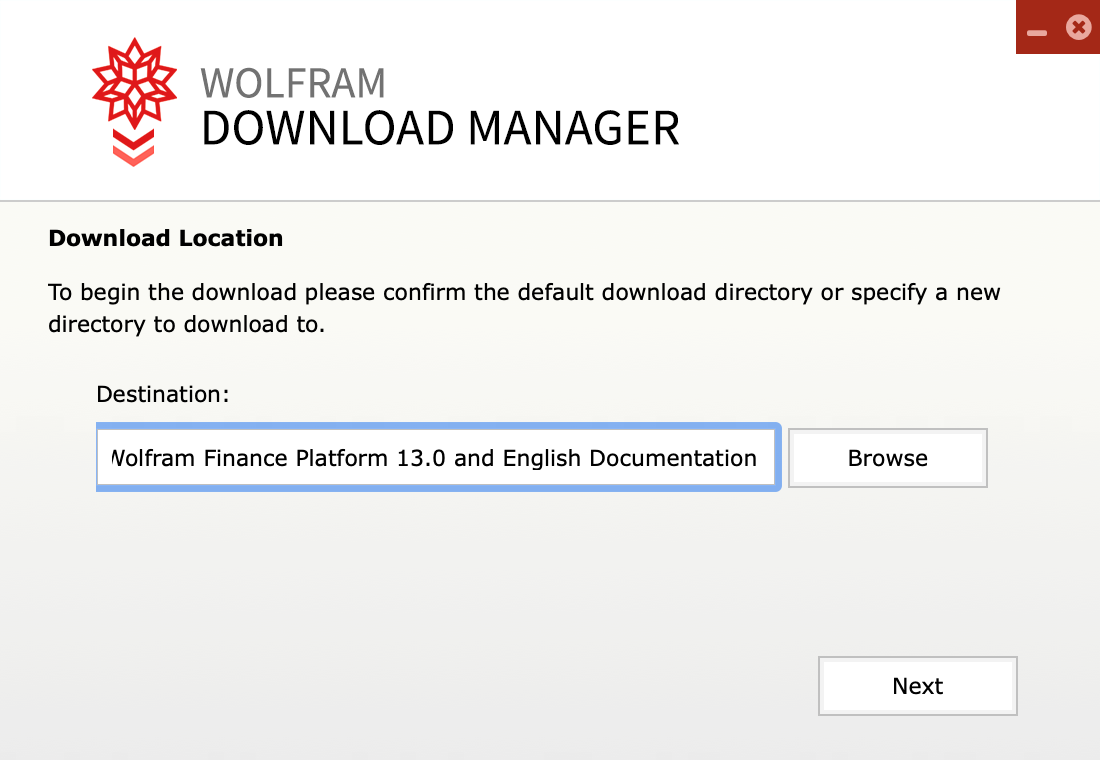Screen dimensions: 1100x760
Task: Click the downward arrows in the Wolfram logo
Action: (x=133, y=150)
